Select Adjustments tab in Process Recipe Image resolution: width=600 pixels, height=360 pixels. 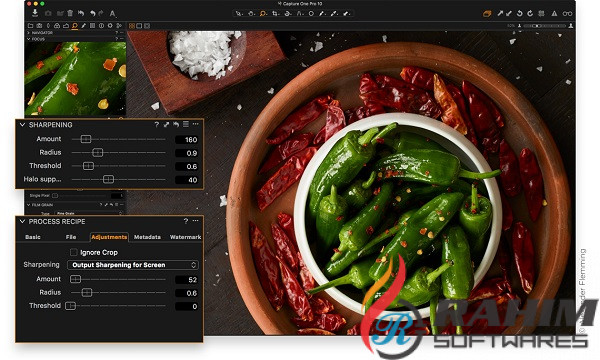(x=109, y=237)
